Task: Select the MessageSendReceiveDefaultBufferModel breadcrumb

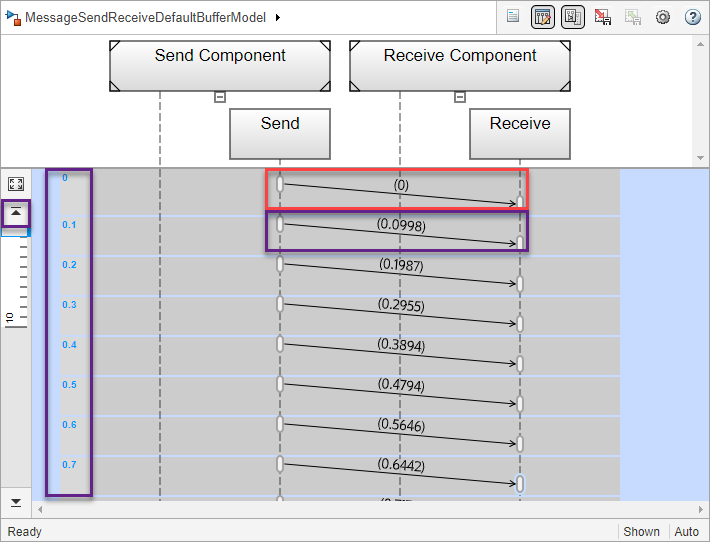Action: (x=145, y=17)
